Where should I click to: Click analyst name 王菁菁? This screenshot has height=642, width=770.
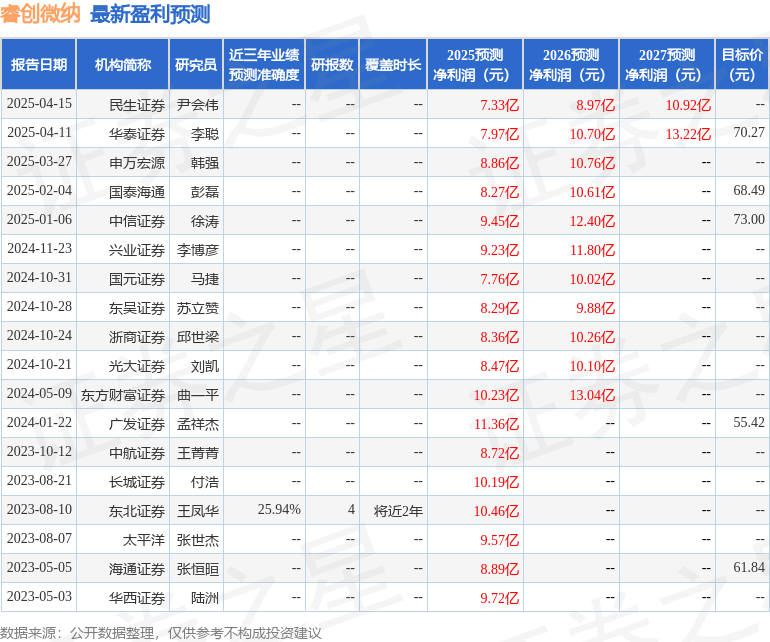pyautogui.click(x=197, y=453)
